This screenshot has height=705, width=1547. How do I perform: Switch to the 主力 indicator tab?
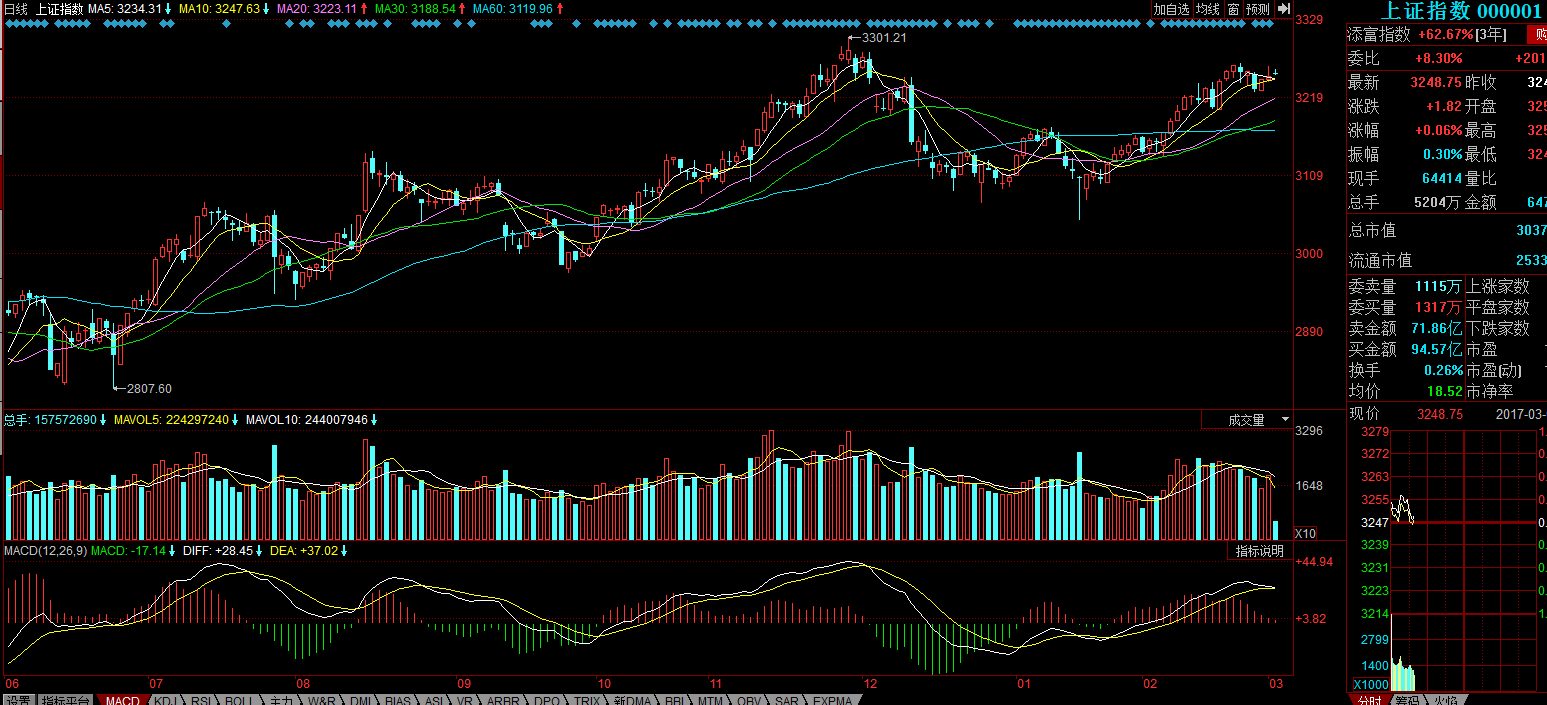pos(281,700)
